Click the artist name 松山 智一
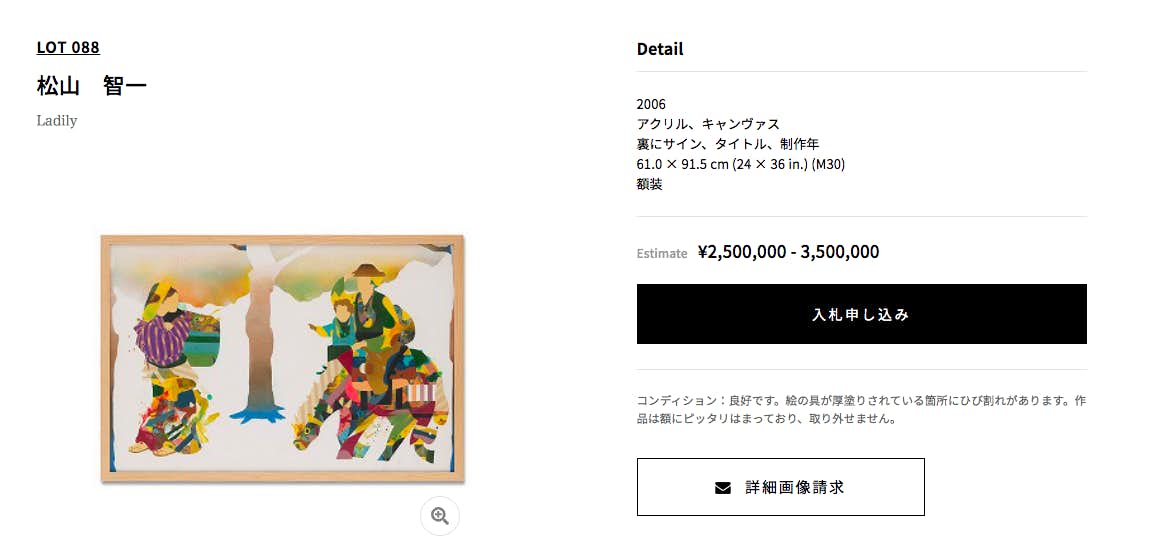This screenshot has width=1154, height=546. [92, 86]
